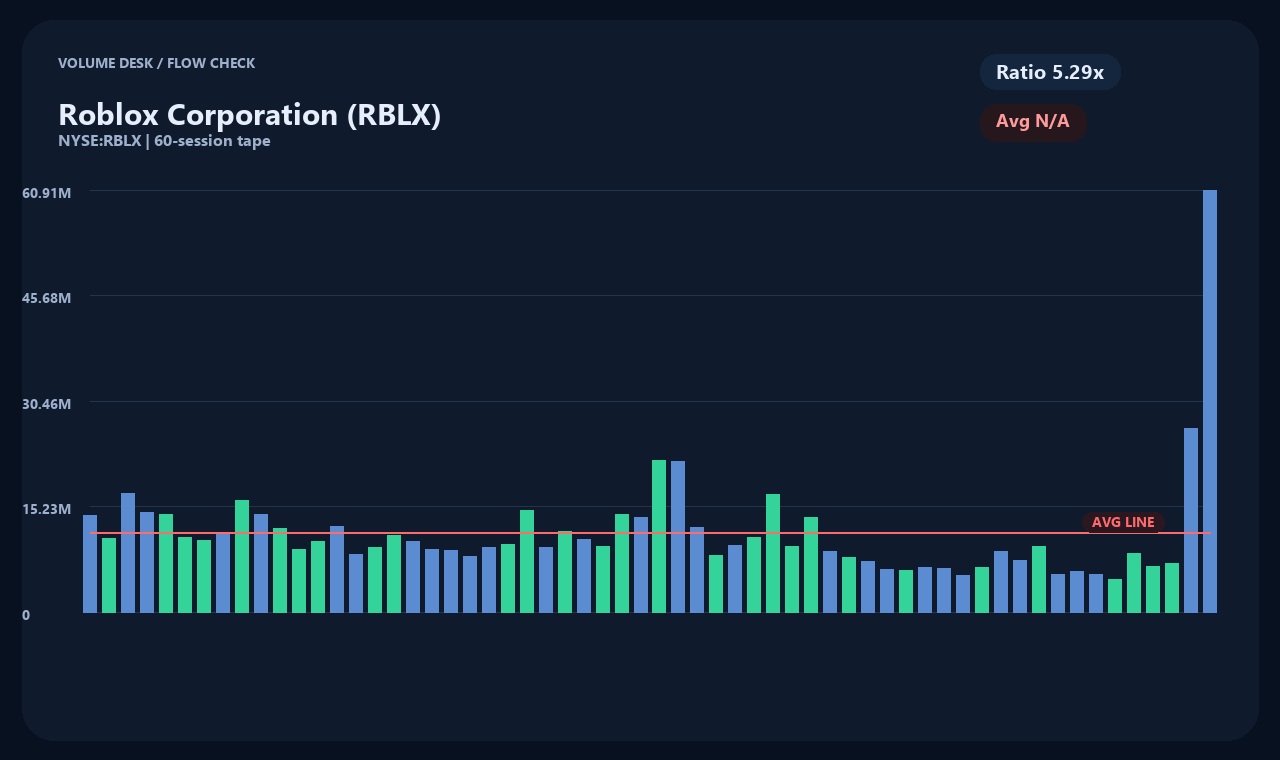Select the Roblox Corporation (RBLX) title
Screen dimensions: 1280x760
pos(250,114)
